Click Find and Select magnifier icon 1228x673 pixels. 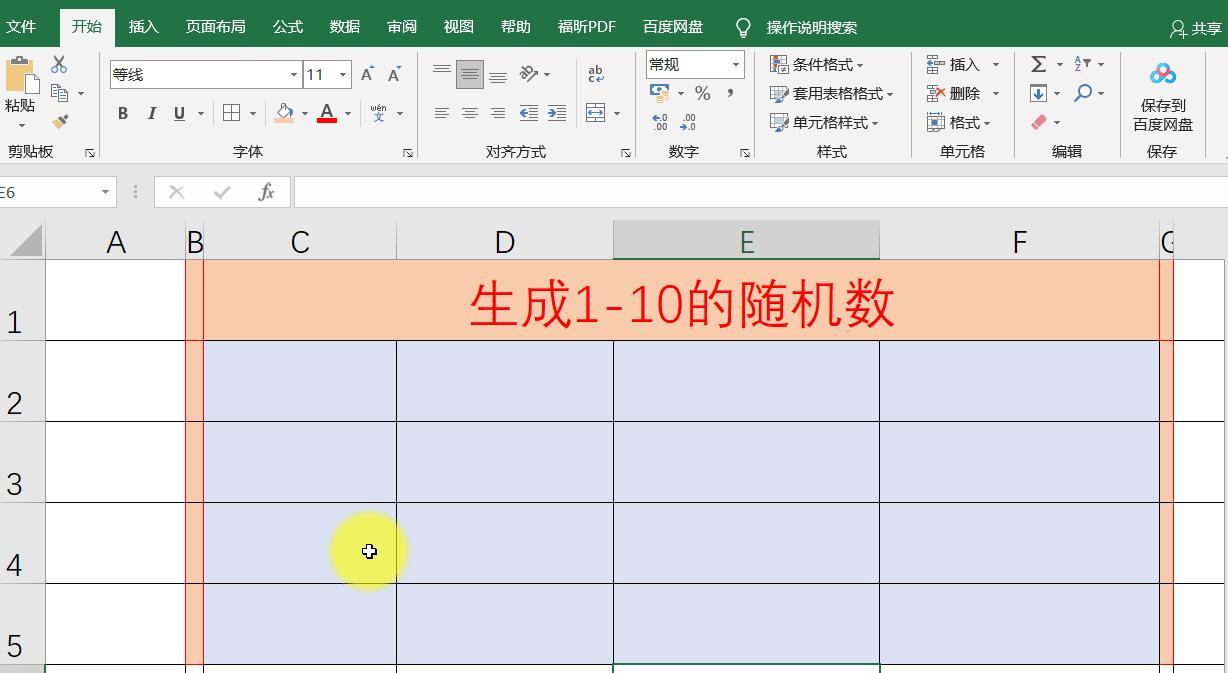pos(1083,93)
